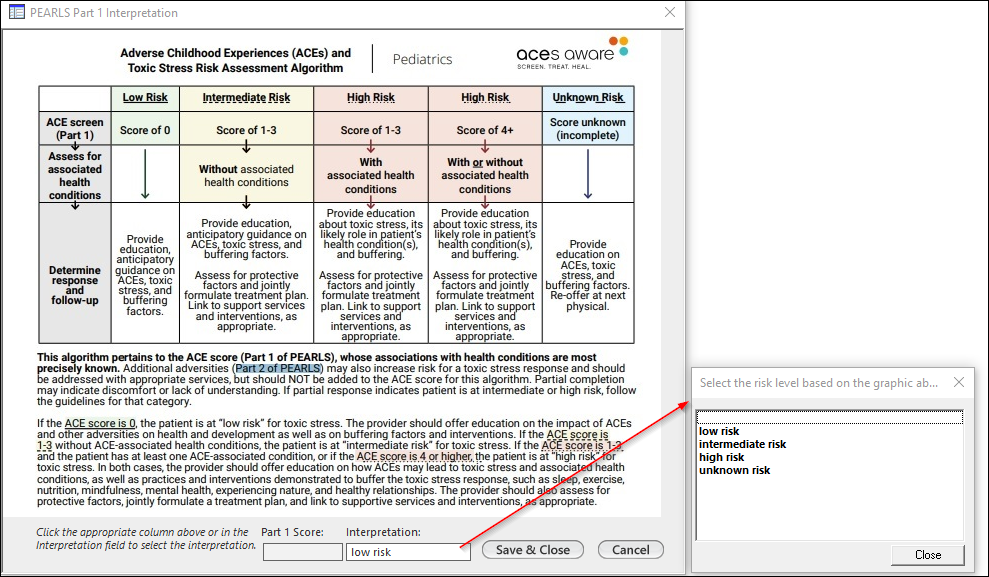Choose 'high risk' in the risk list
Image resolution: width=989 pixels, height=577 pixels.
tap(722, 457)
